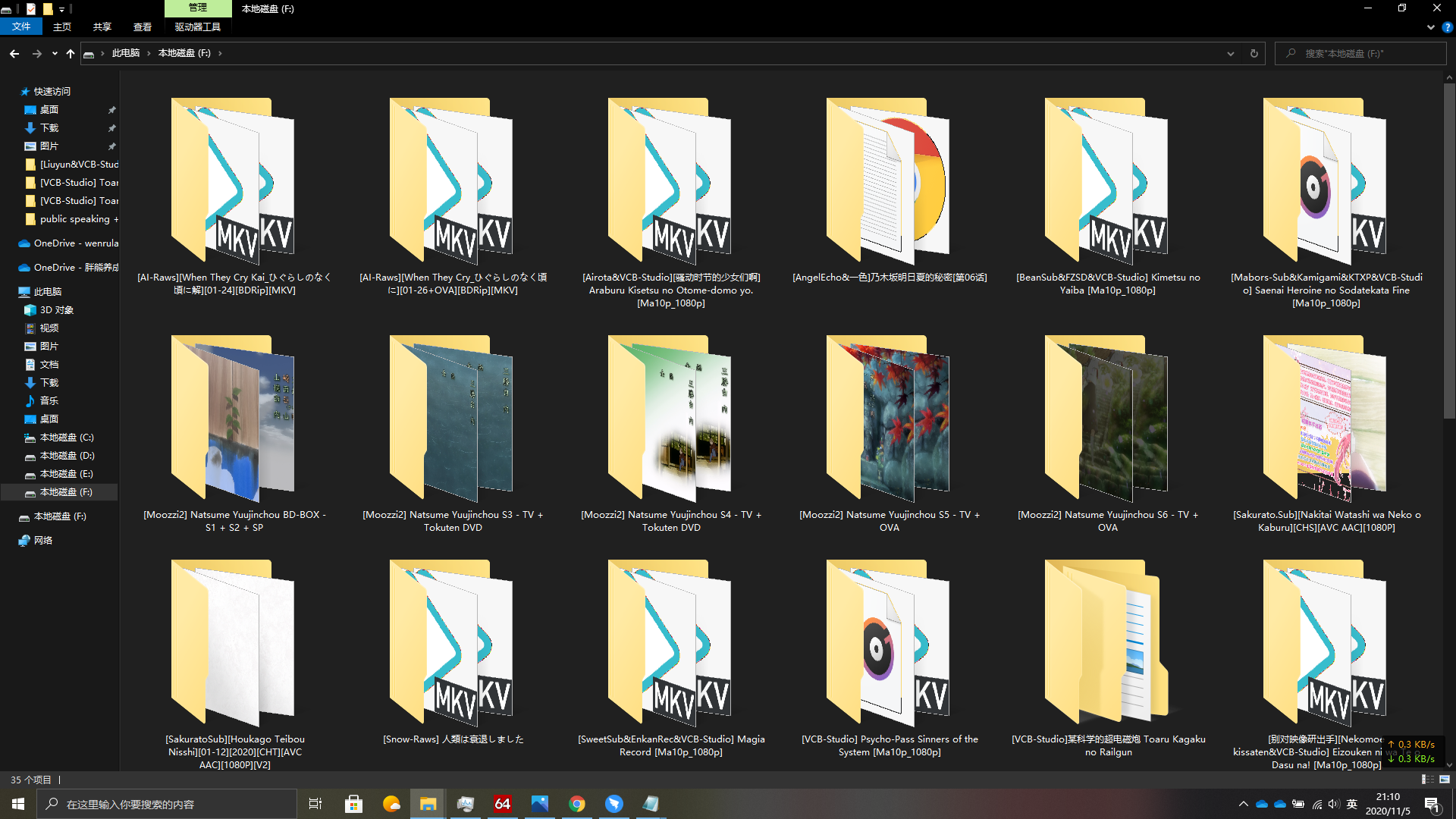Screen dimensions: 1456x819
Task: Select Toaru Kagaku no Railgun folder
Action: click(x=1108, y=658)
